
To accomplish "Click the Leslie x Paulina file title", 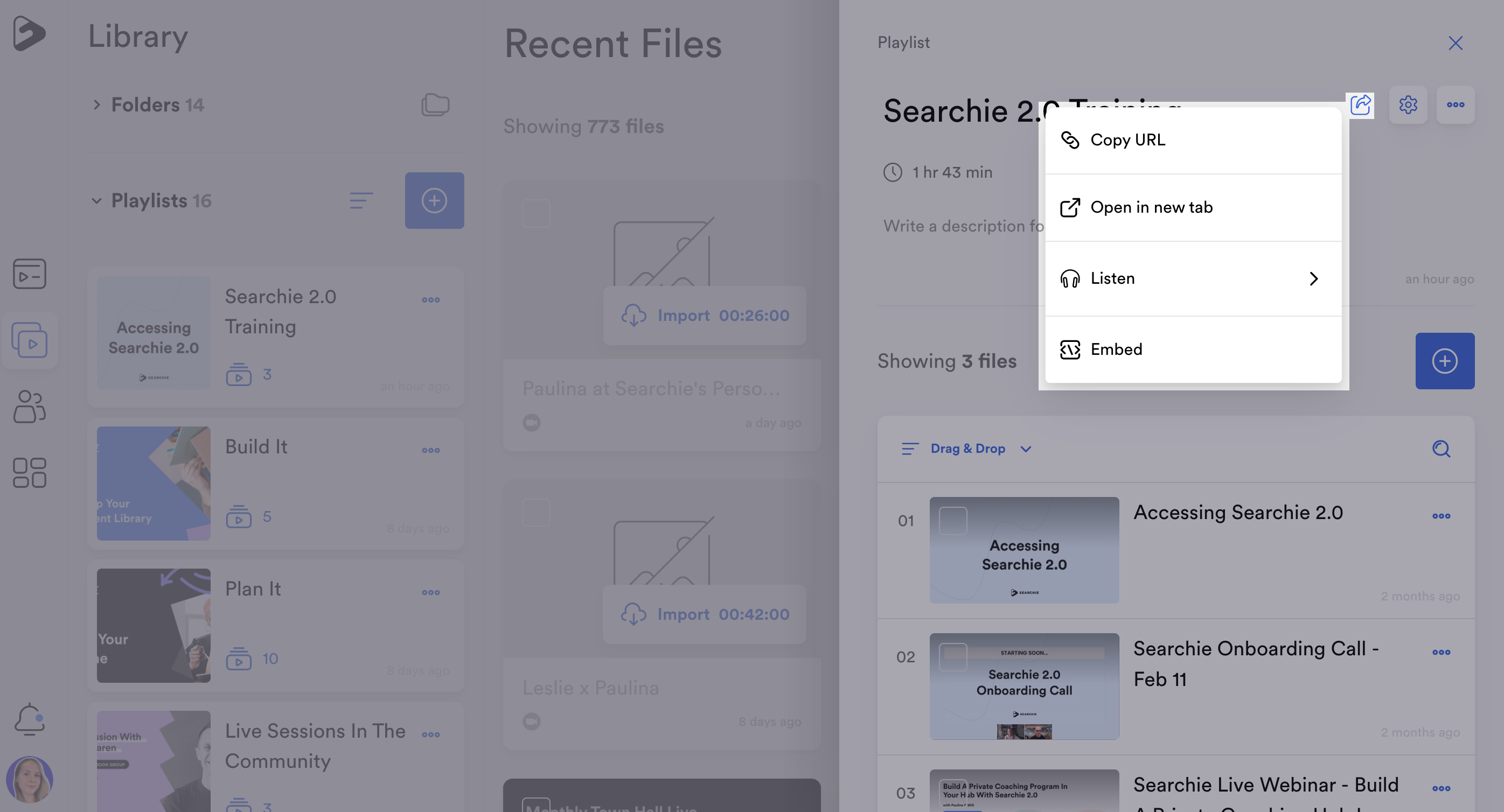I will point(590,688).
